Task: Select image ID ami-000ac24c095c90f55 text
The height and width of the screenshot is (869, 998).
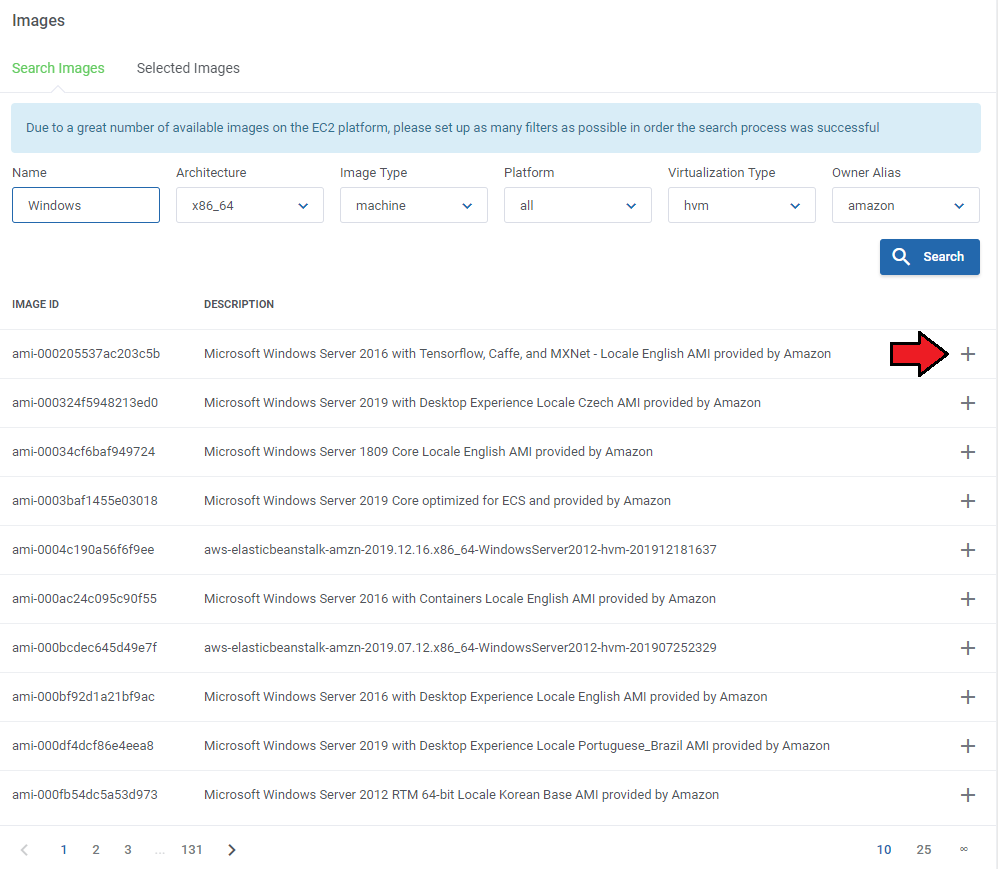Action: [84, 599]
